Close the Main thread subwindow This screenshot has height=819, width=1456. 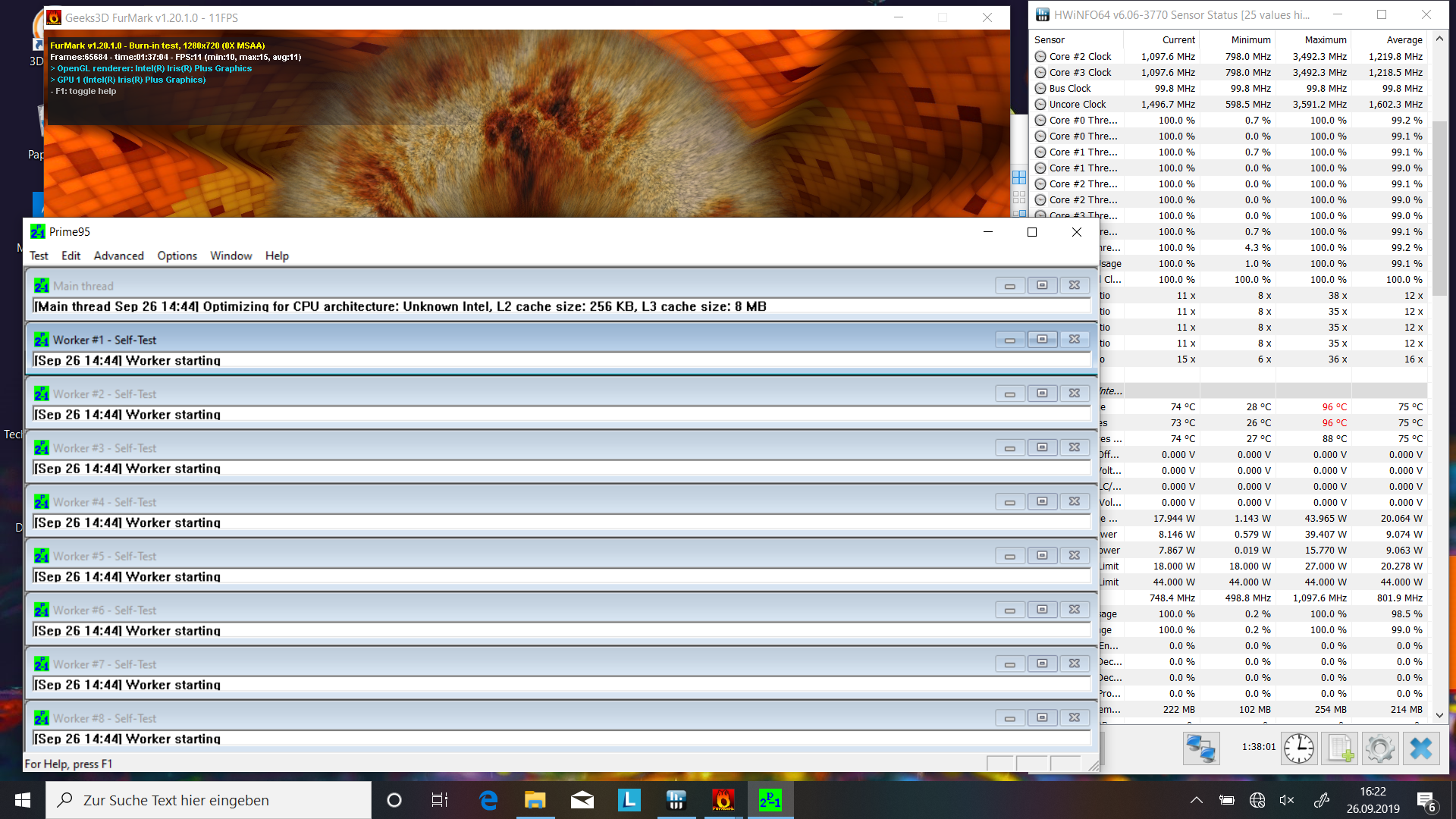1074,286
